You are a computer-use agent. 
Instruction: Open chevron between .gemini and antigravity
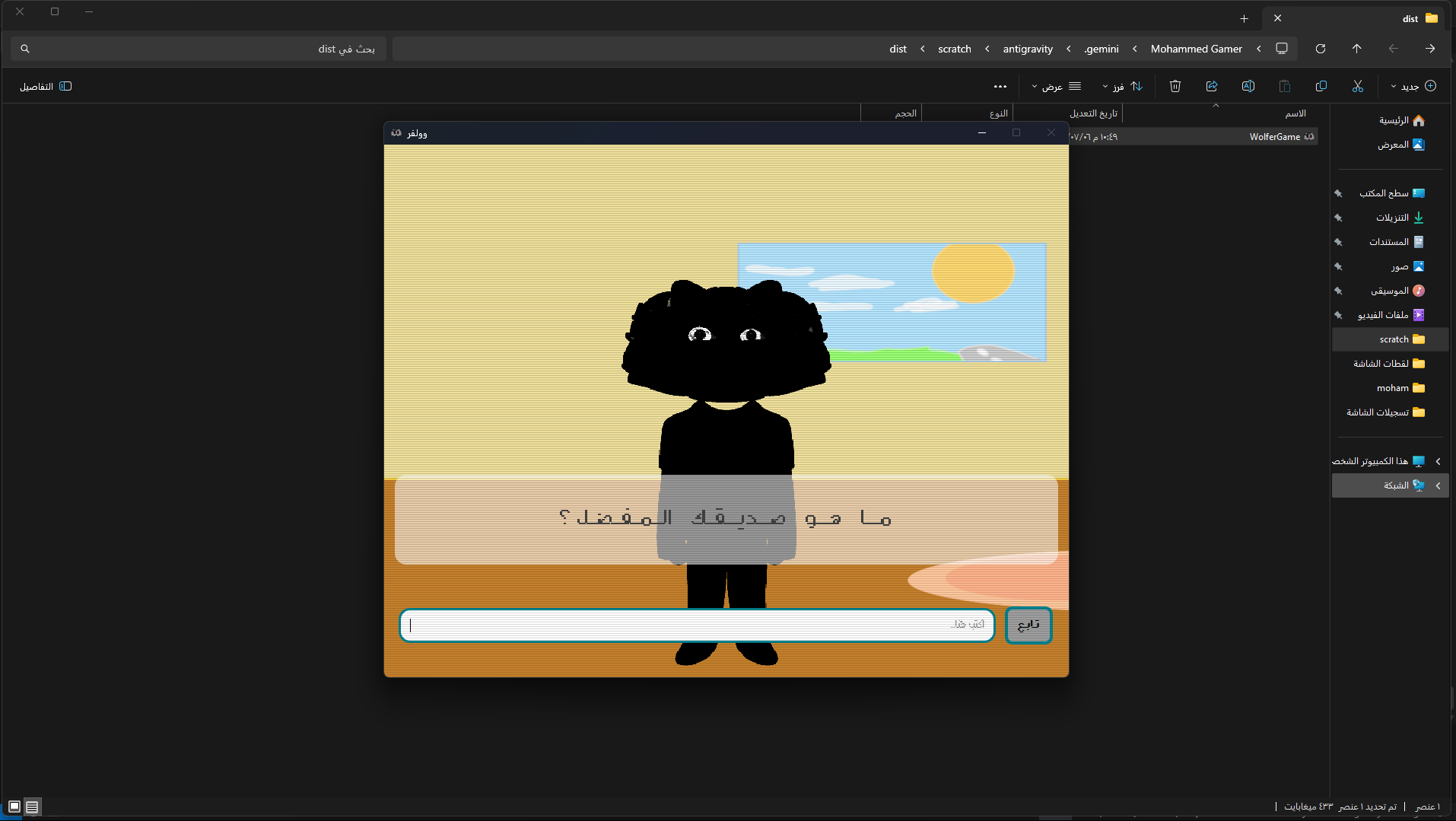(x=1069, y=49)
